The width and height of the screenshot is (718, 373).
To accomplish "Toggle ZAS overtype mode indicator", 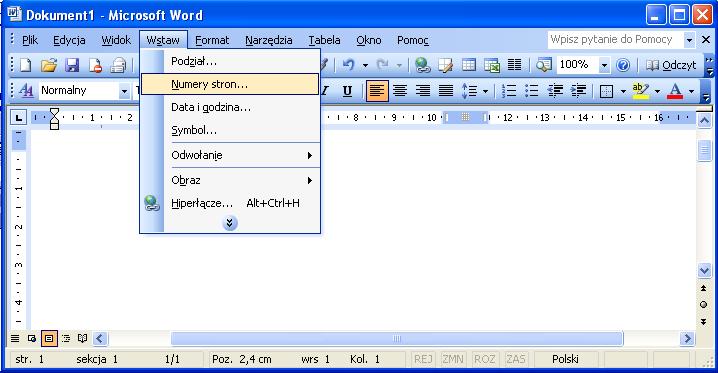I will click(x=516, y=359).
